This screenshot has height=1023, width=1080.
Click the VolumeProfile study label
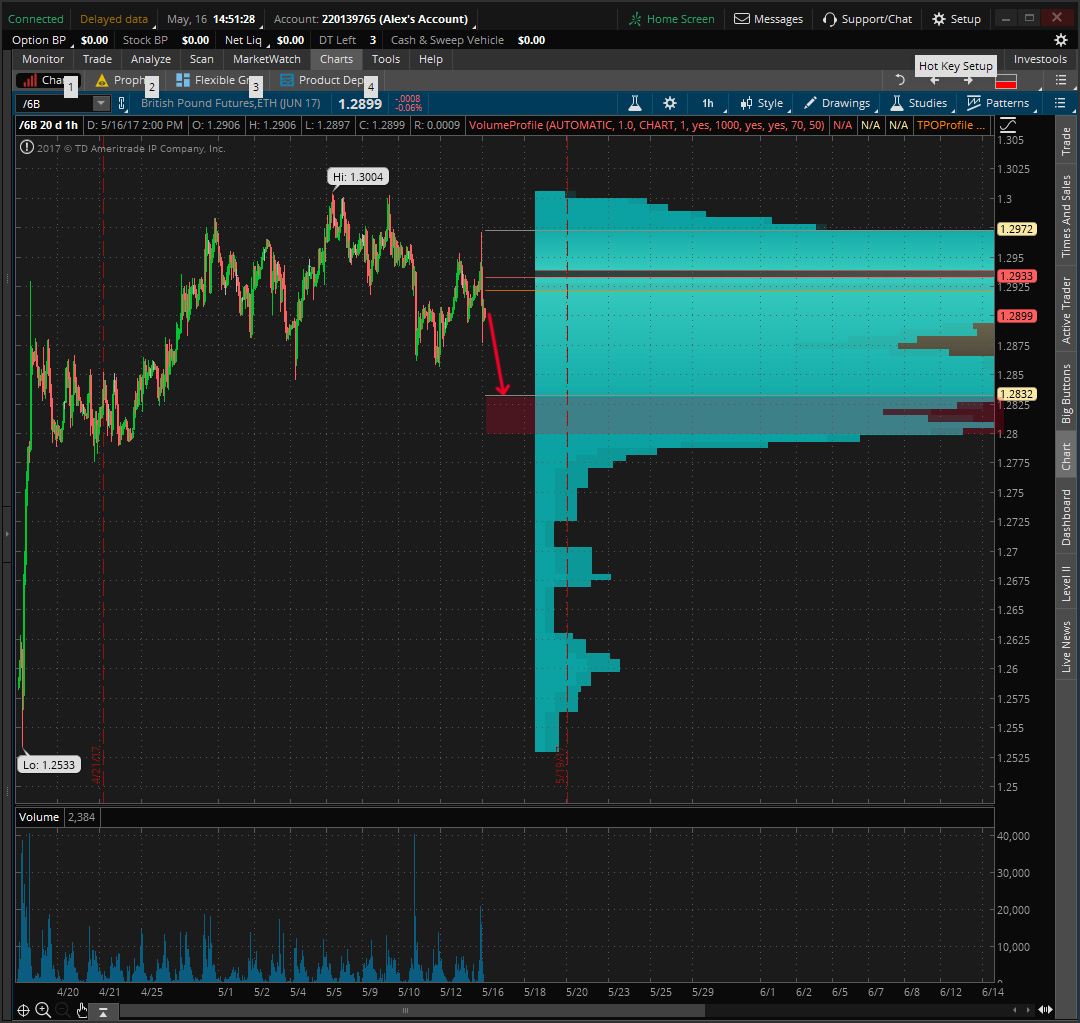click(x=646, y=125)
